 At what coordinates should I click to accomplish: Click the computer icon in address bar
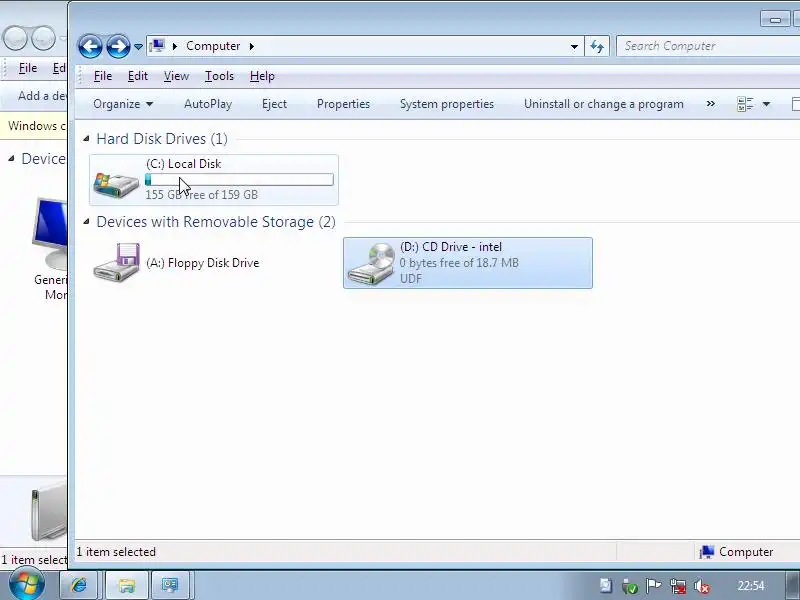[x=158, y=46]
